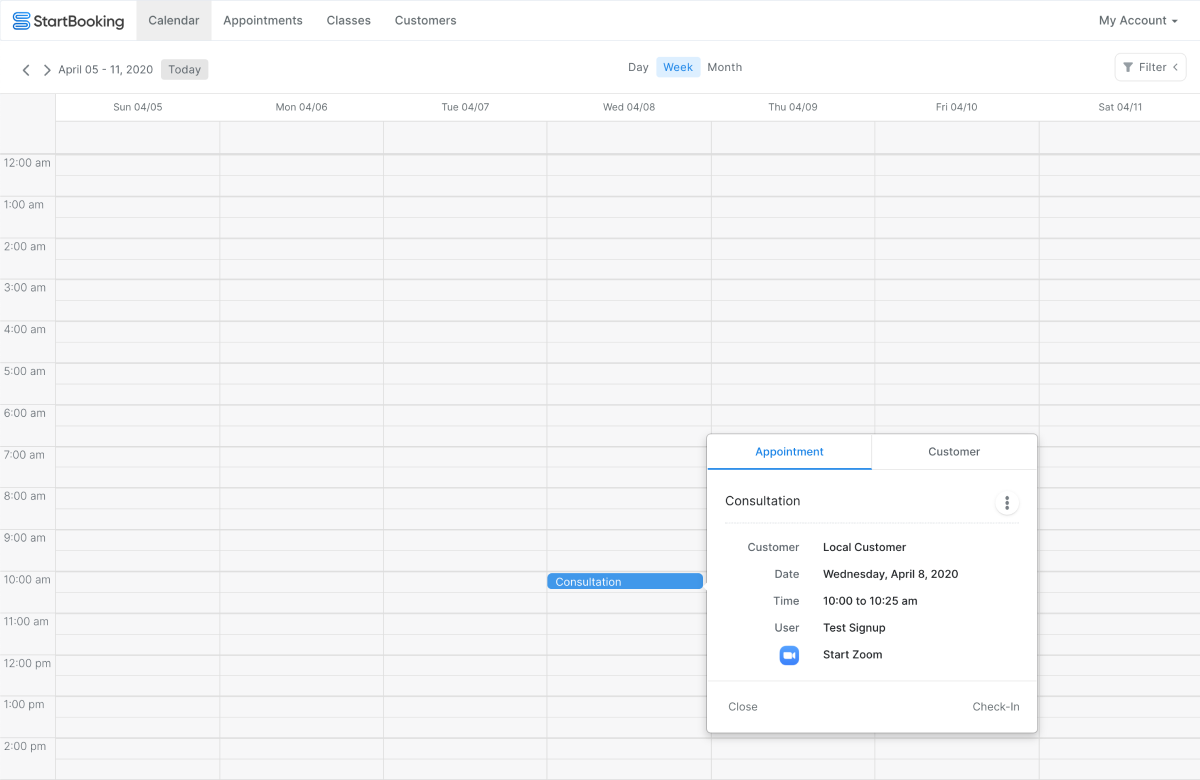Image resolution: width=1200 pixels, height=780 pixels.
Task: Click the Filter funnel icon
Action: (1129, 67)
